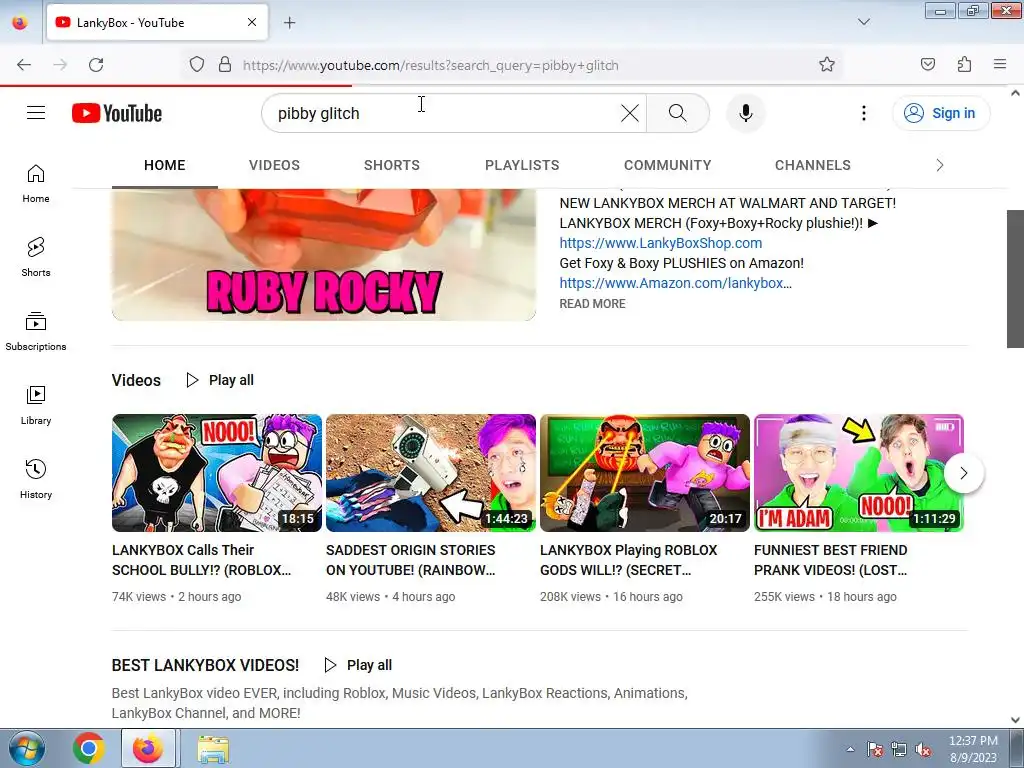Select Firefox in the taskbar
This screenshot has height=768, width=1024.
coord(148,748)
